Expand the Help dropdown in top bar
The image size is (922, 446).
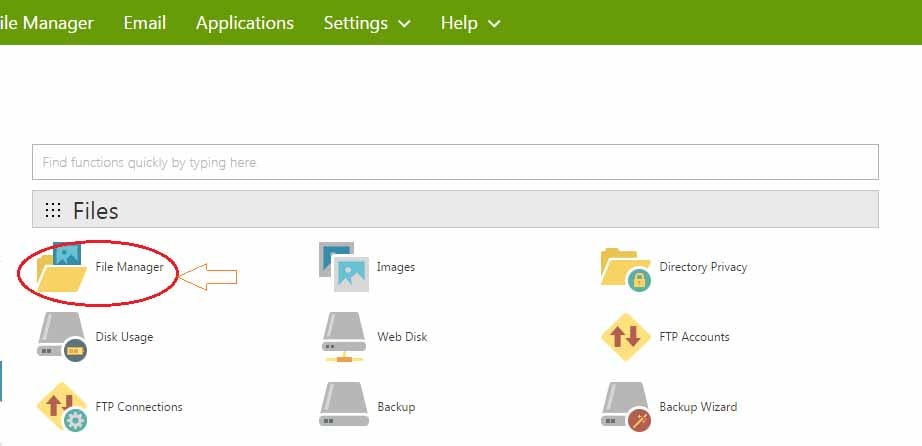tap(470, 22)
